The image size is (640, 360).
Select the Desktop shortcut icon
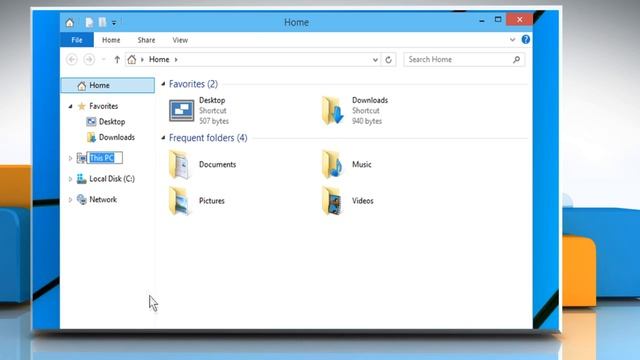tap(182, 111)
